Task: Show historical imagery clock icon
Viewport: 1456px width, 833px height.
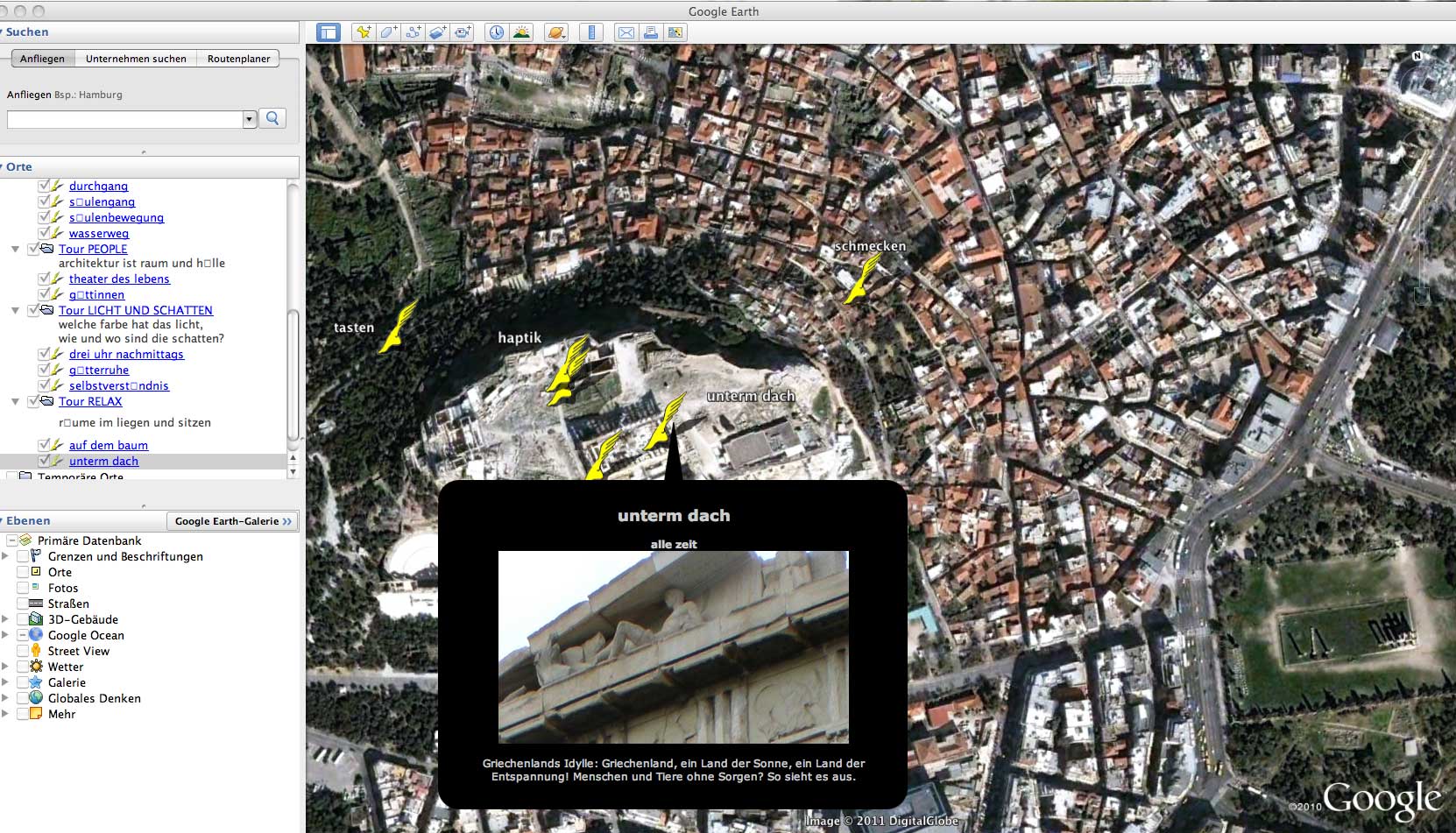Action: tap(497, 32)
